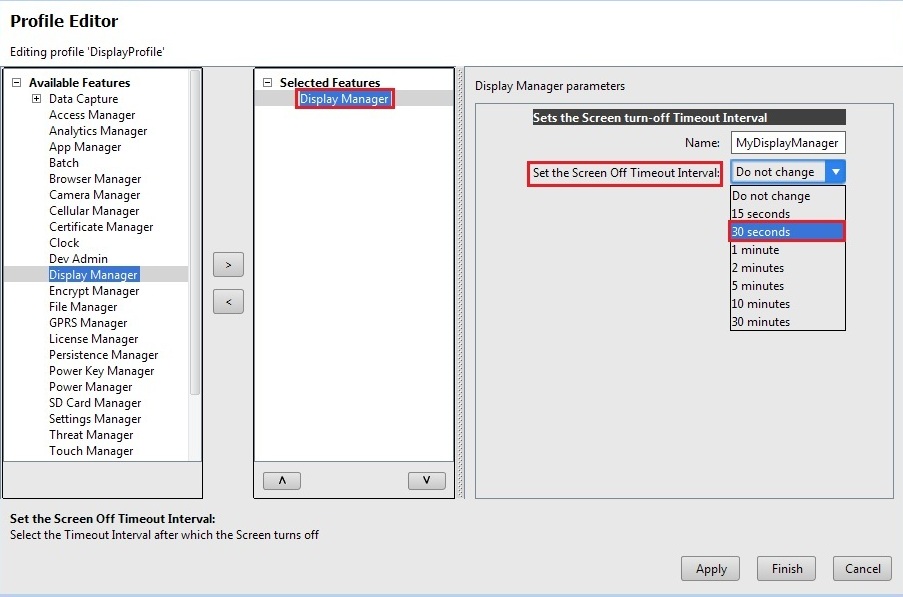
Task: Select the Threat Manager feature
Action: coord(91,434)
